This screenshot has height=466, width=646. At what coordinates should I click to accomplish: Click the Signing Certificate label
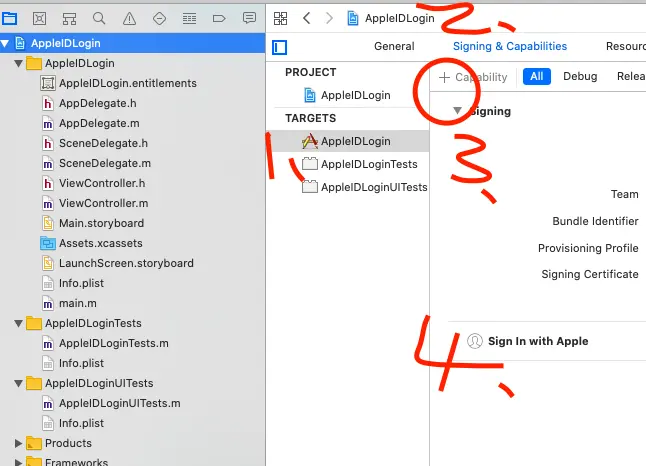tap(590, 274)
